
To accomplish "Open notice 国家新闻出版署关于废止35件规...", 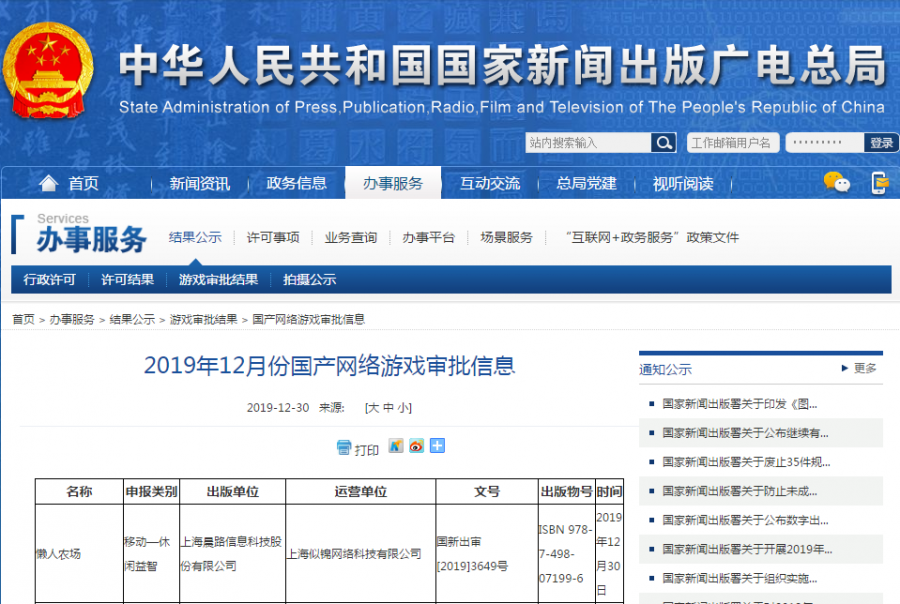I will click(x=746, y=462).
